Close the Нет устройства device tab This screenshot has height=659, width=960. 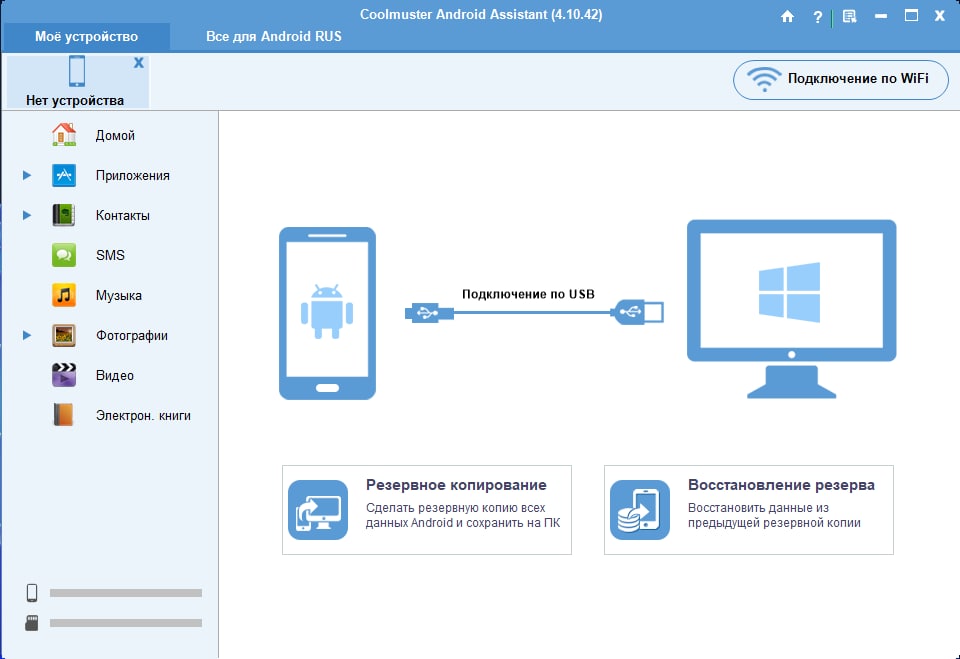coord(139,62)
